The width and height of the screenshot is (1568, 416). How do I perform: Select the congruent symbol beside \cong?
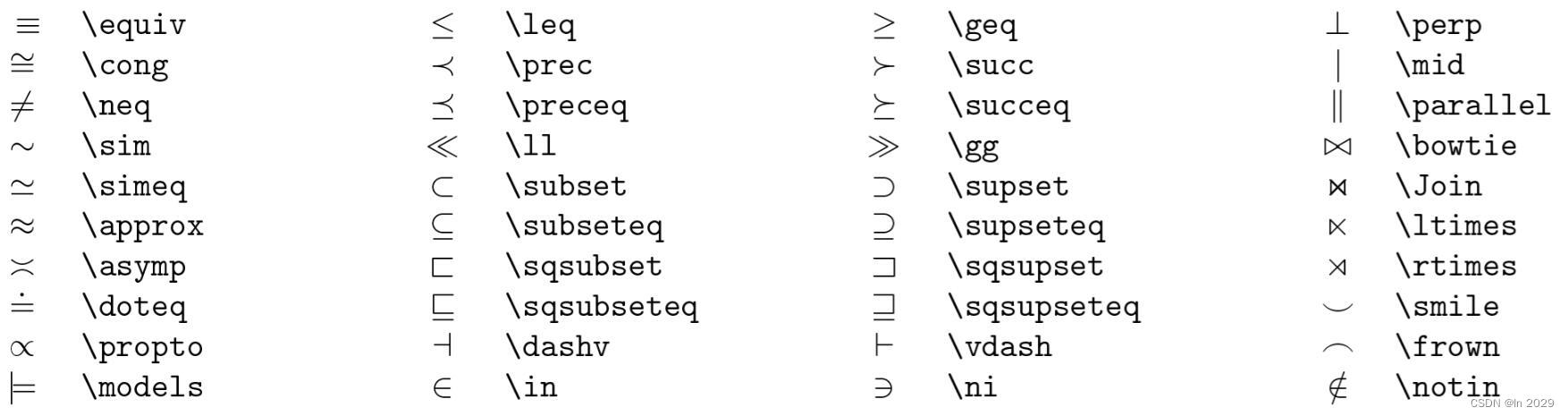click(22, 63)
